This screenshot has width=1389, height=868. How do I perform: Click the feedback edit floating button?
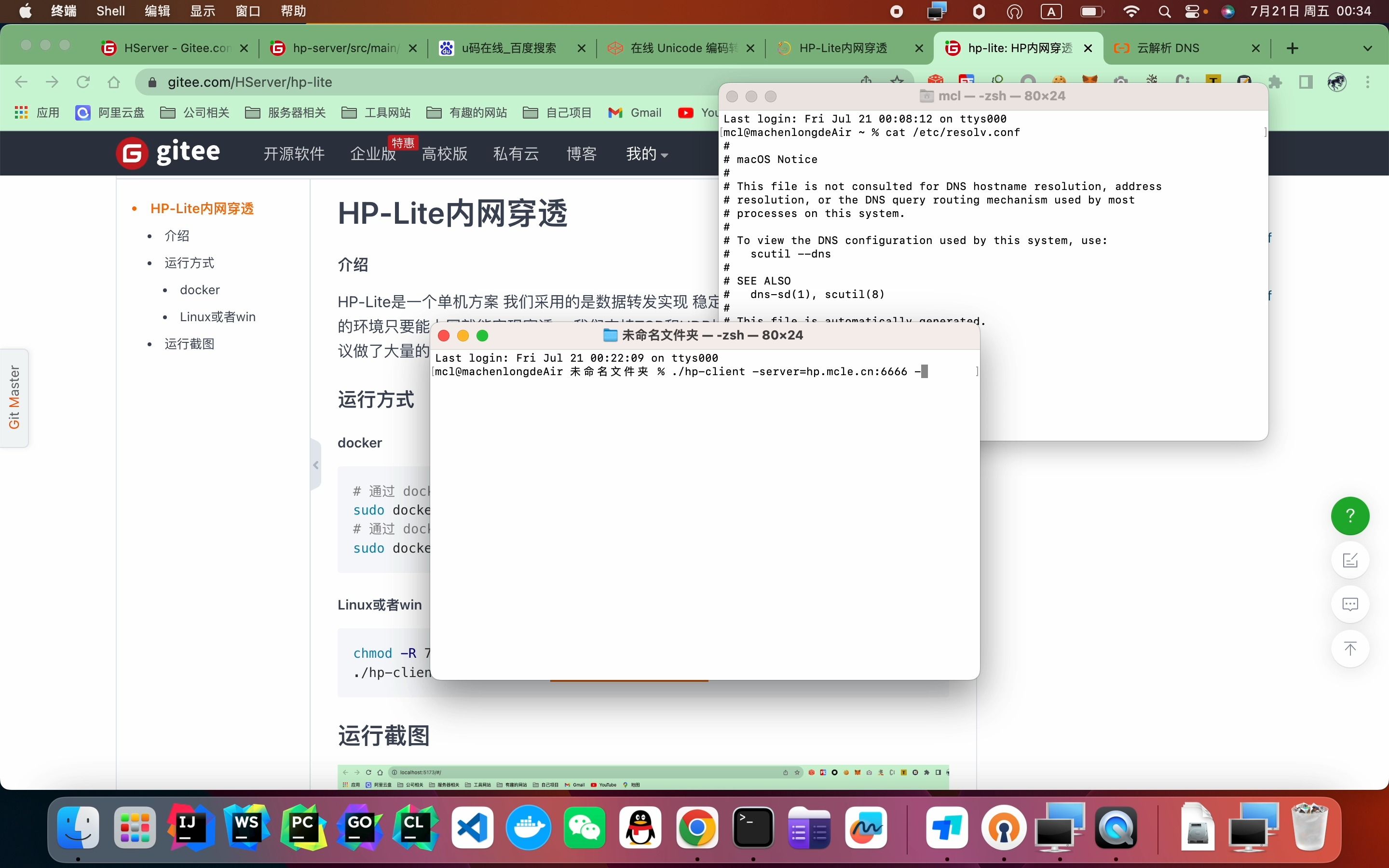tap(1350, 560)
